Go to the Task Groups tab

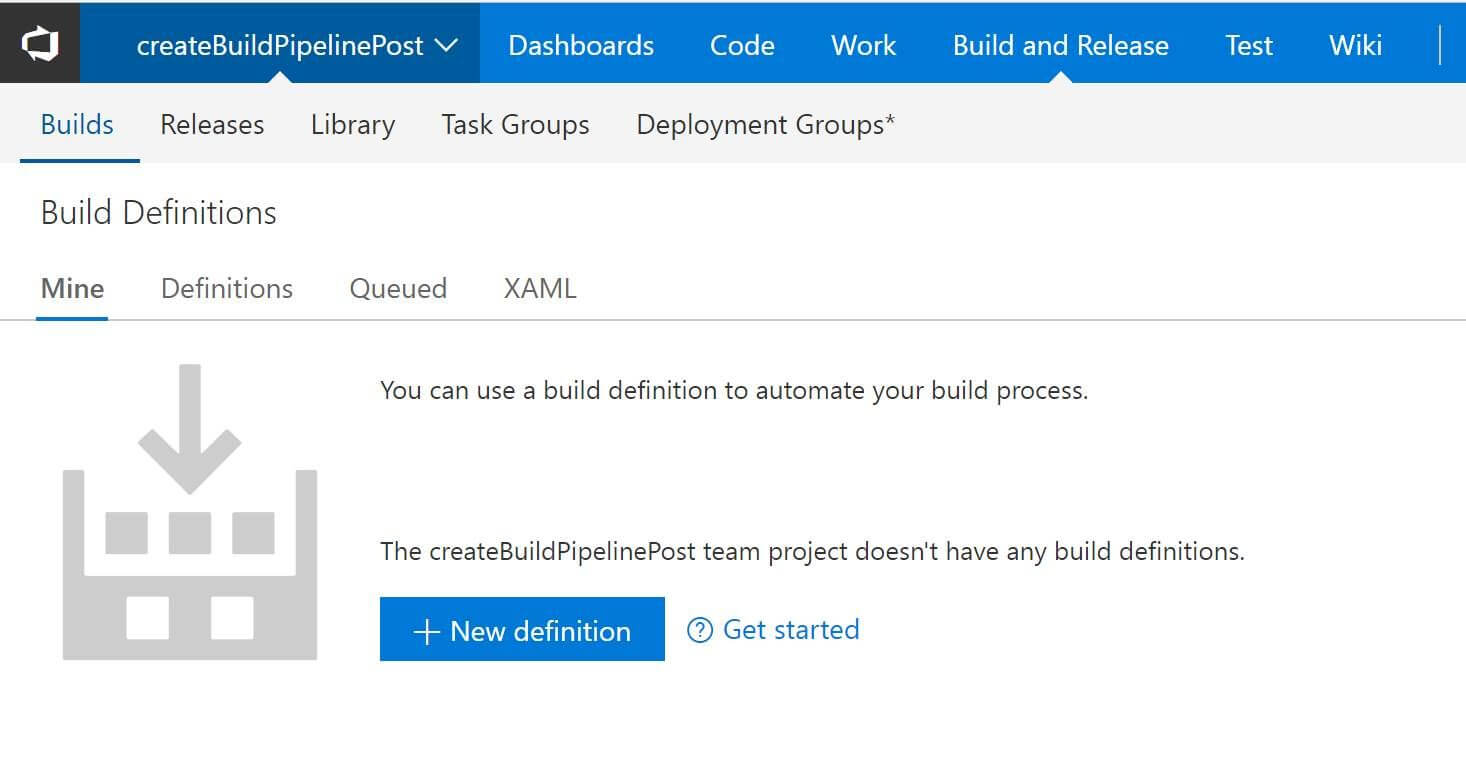point(515,125)
